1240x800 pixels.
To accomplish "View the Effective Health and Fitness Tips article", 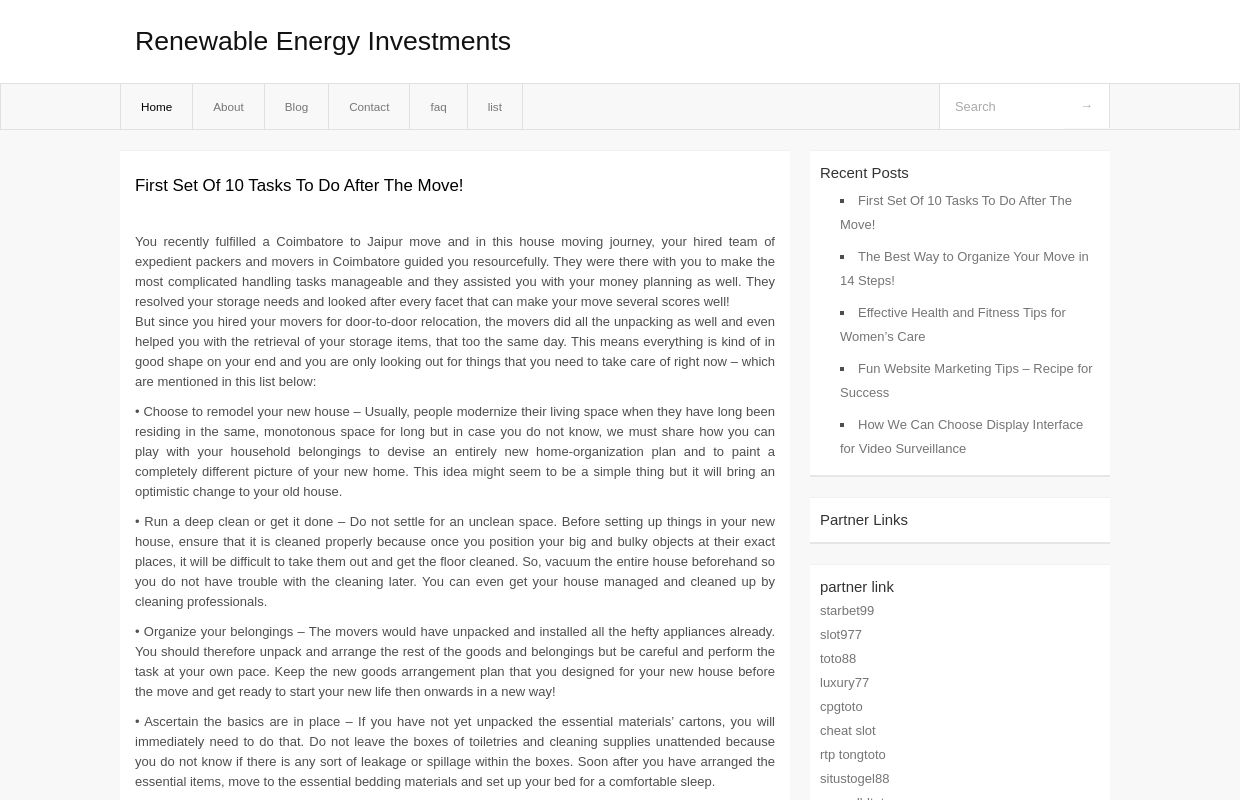I will coord(953,324).
